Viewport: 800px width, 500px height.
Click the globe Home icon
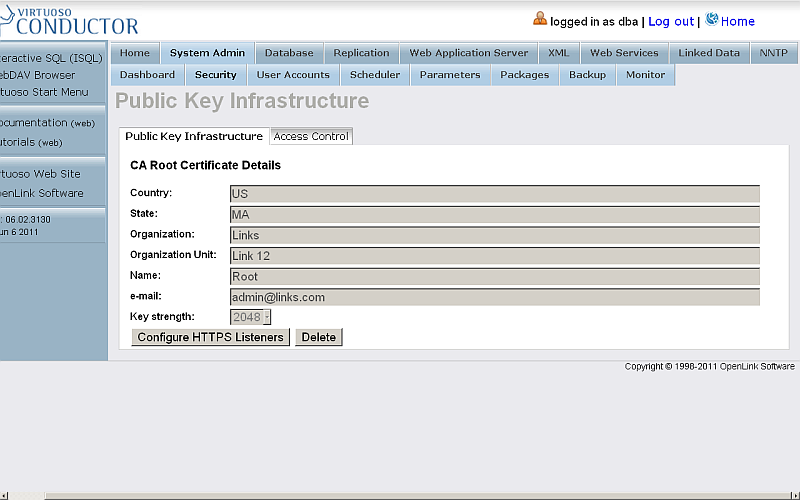[712, 19]
